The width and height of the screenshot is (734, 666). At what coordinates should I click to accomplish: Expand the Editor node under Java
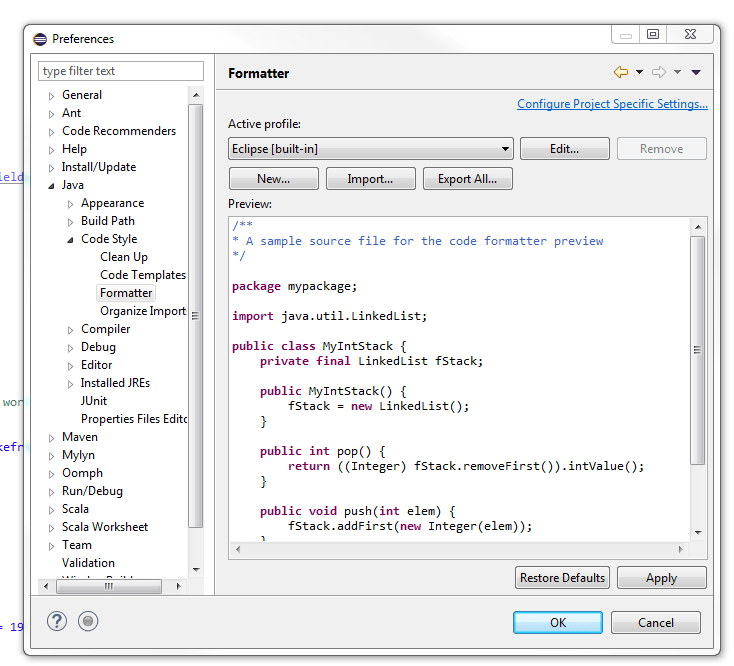pos(70,366)
